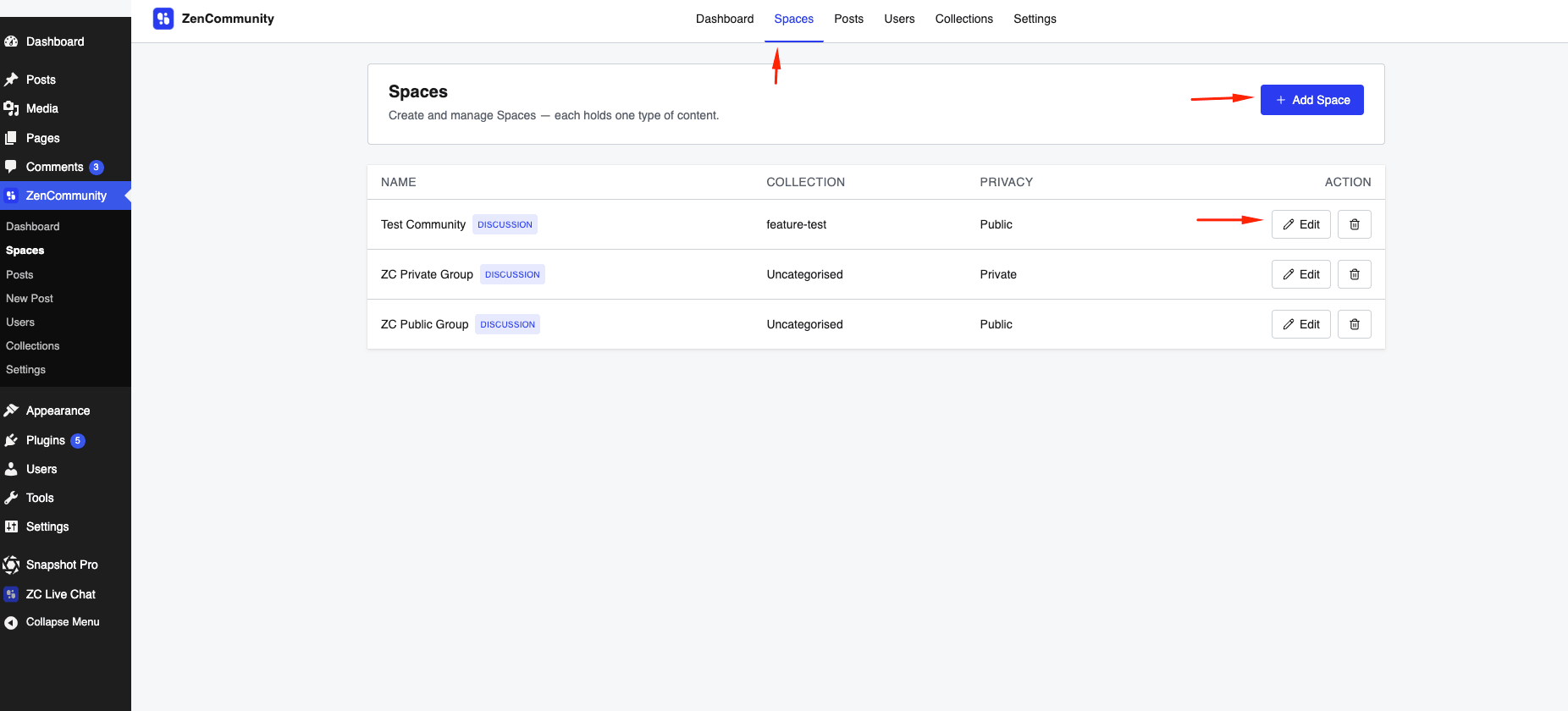The image size is (1568, 711).
Task: Open Posts pin icon in WordPress sidebar
Action: coord(11,80)
